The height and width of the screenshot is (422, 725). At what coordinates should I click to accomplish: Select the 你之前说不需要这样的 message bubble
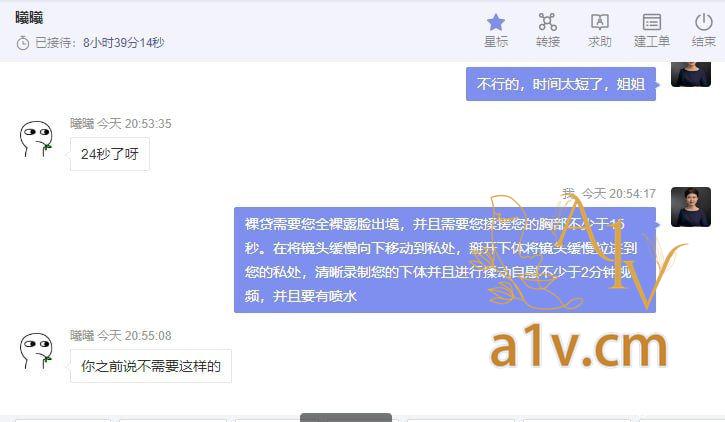151,366
